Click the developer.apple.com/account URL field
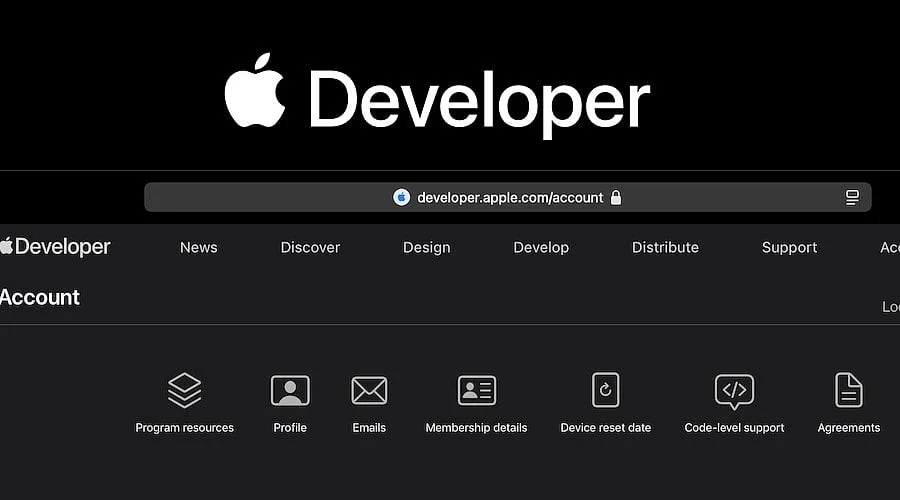Screen dimensions: 900x500 508,197
